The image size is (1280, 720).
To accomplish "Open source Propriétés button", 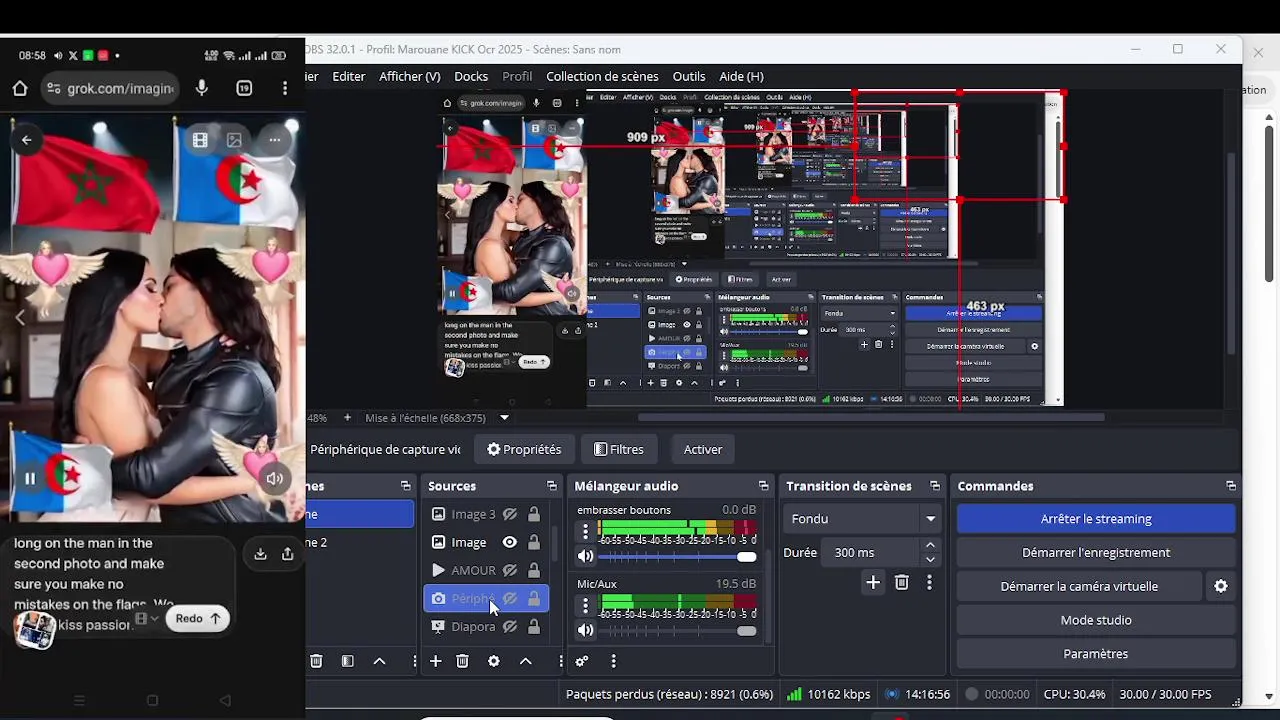I will coord(524,450).
